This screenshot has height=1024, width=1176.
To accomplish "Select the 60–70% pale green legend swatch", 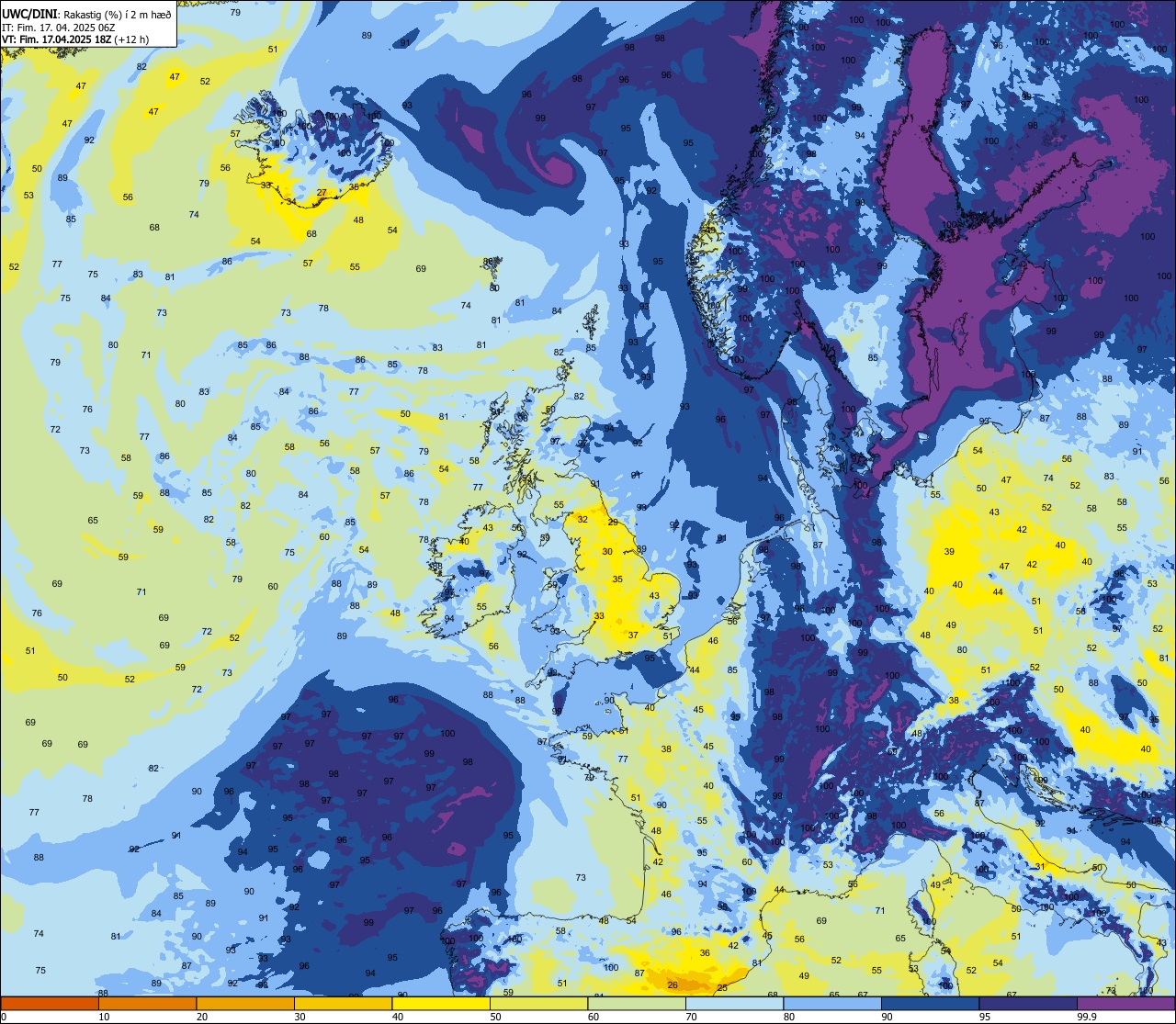I will tap(637, 1003).
